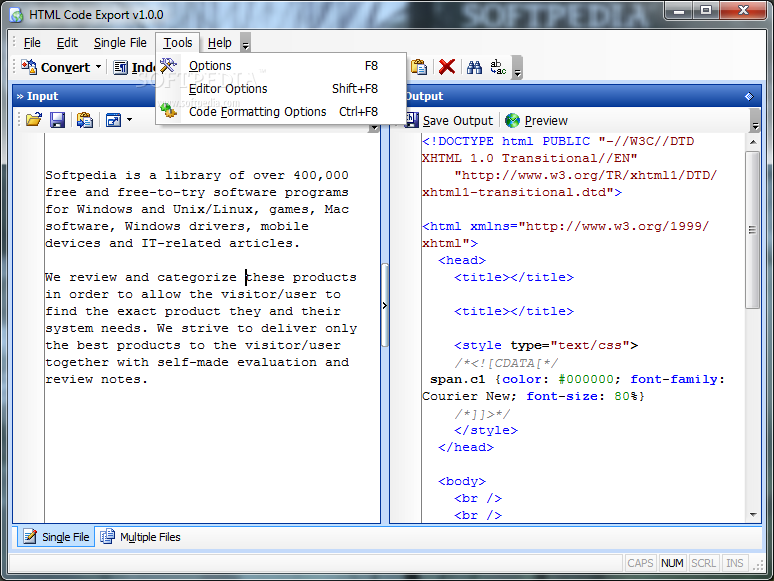
Task: Switch to the Multiple Files tab
Action: pyautogui.click(x=140, y=537)
